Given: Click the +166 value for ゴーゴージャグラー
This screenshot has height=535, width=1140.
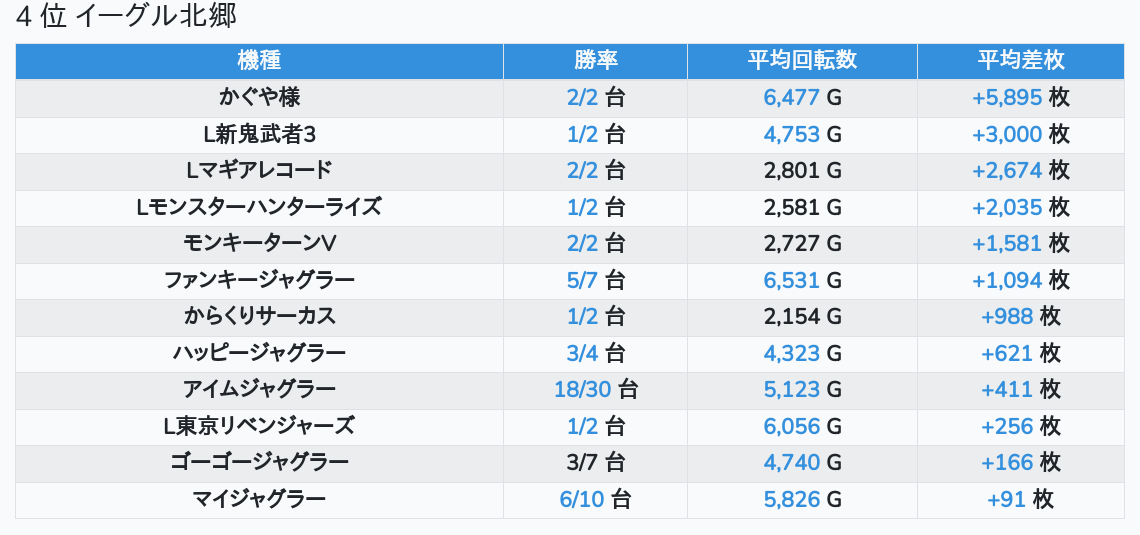Looking at the screenshot, I should 1007,462.
